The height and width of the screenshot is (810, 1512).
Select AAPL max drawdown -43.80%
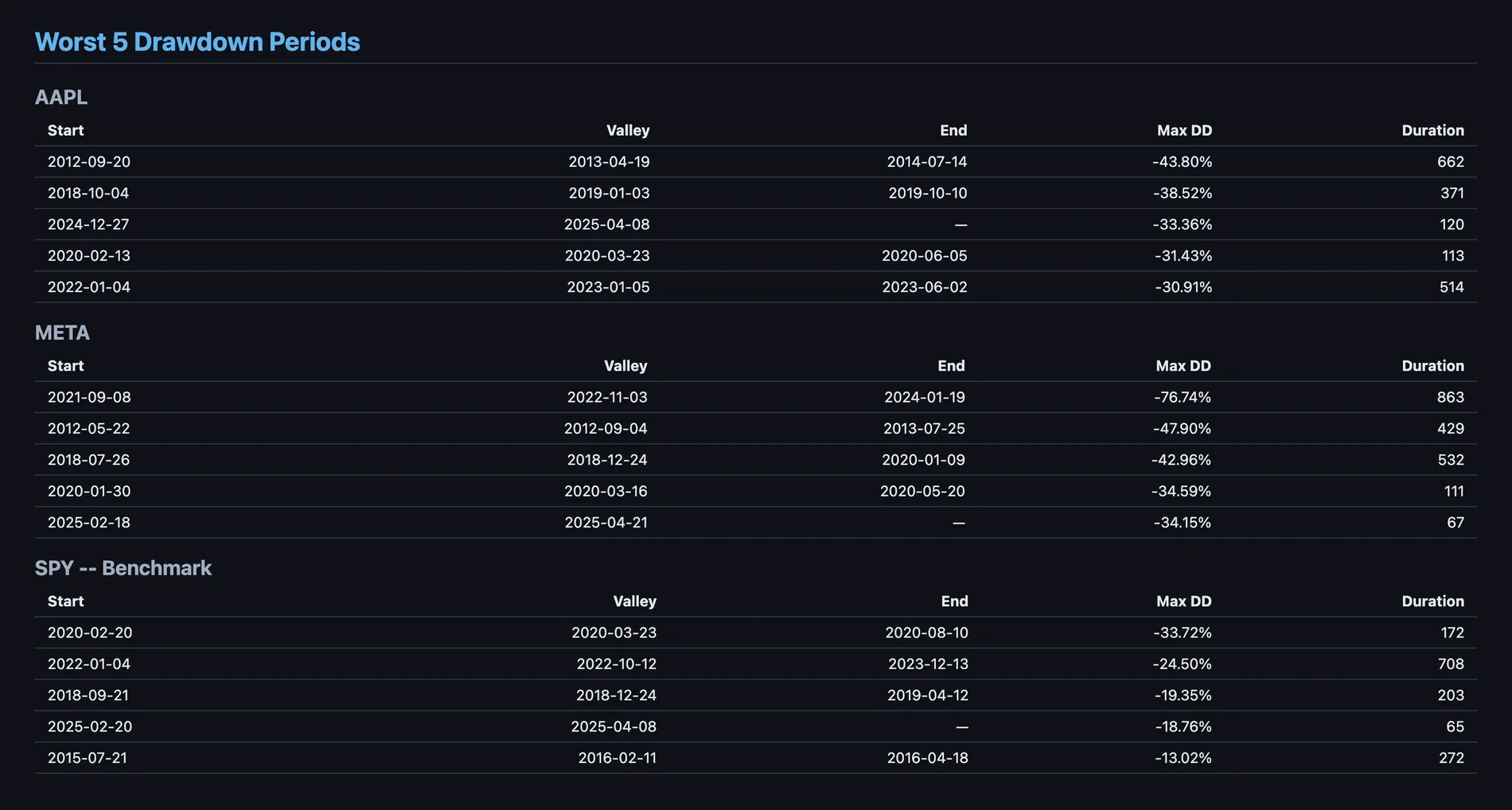(x=1183, y=162)
